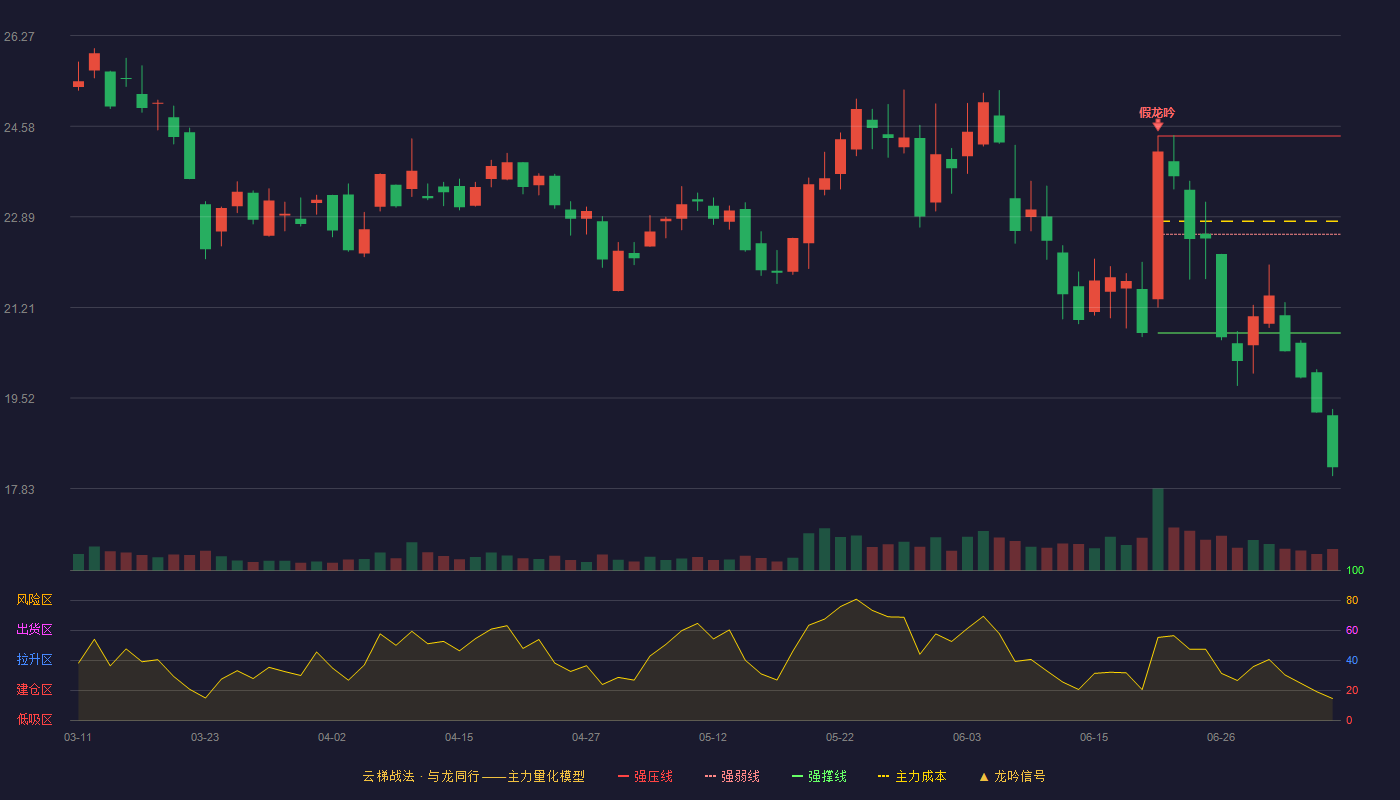Click the 19.52 price axis label

click(x=19, y=399)
